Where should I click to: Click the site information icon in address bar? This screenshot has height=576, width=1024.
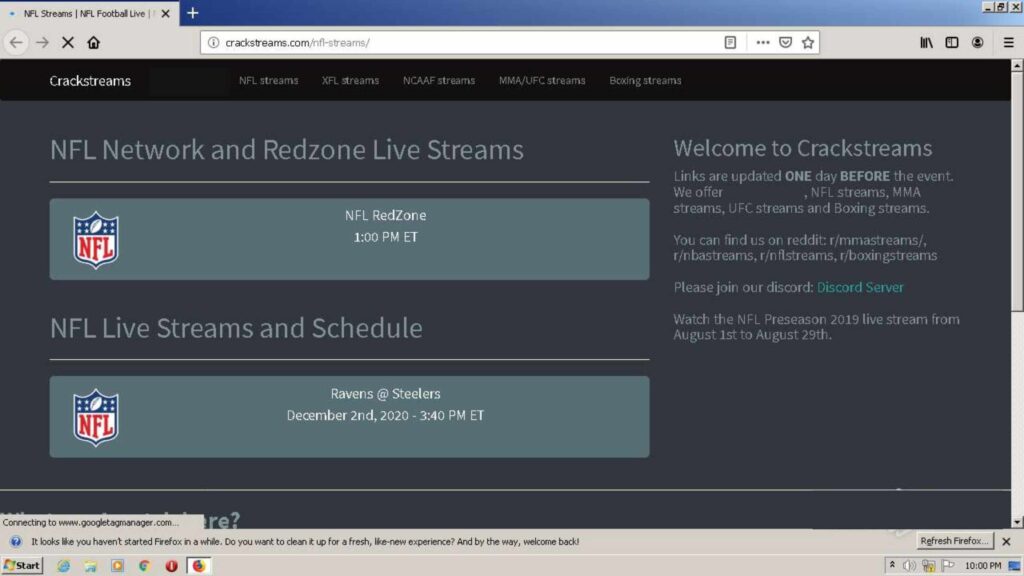[x=216, y=43]
